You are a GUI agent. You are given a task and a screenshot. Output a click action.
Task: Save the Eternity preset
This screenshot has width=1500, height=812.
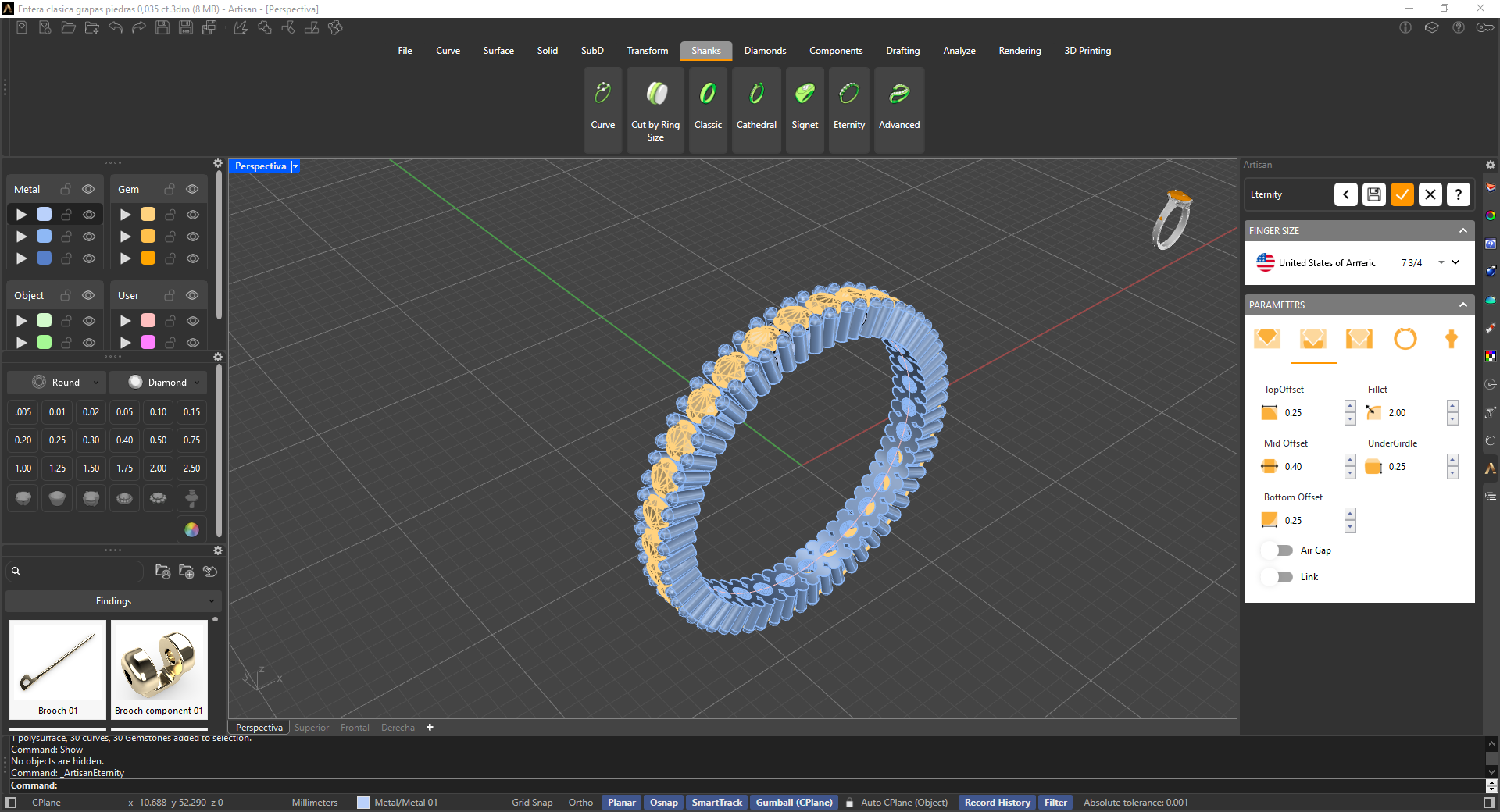(1374, 194)
